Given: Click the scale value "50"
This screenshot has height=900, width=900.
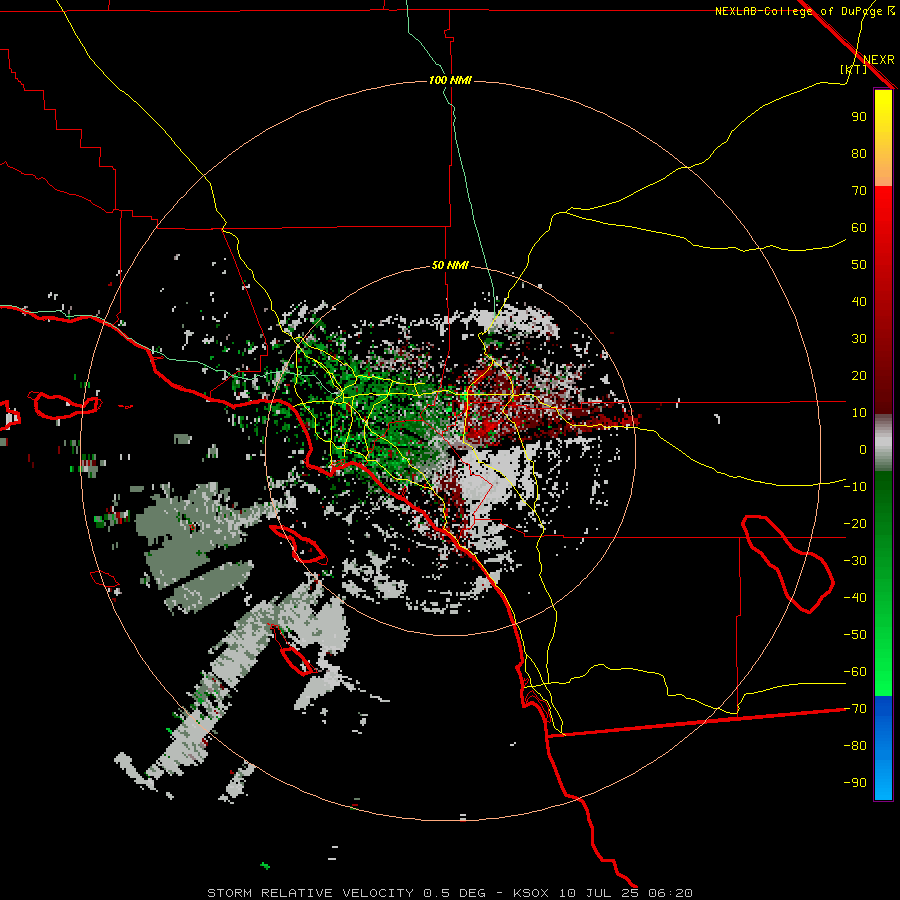Looking at the screenshot, I should tap(859, 265).
